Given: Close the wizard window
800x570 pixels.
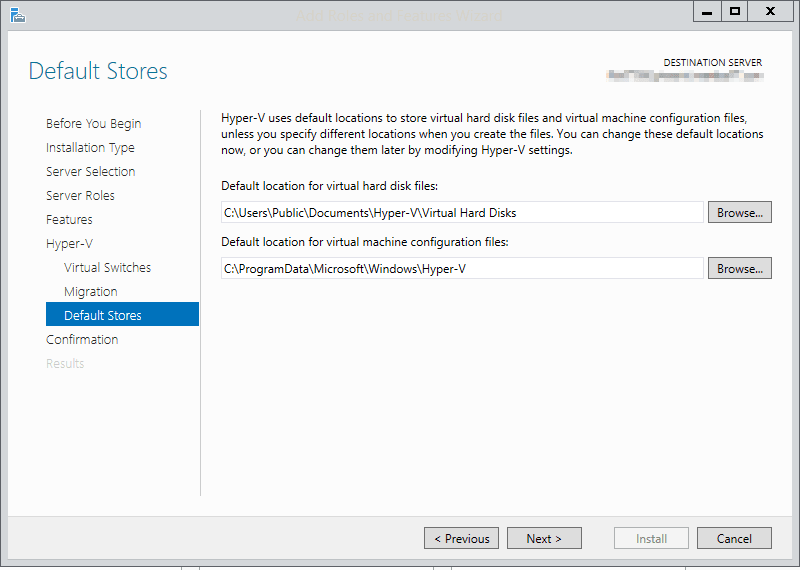Looking at the screenshot, I should [770, 11].
